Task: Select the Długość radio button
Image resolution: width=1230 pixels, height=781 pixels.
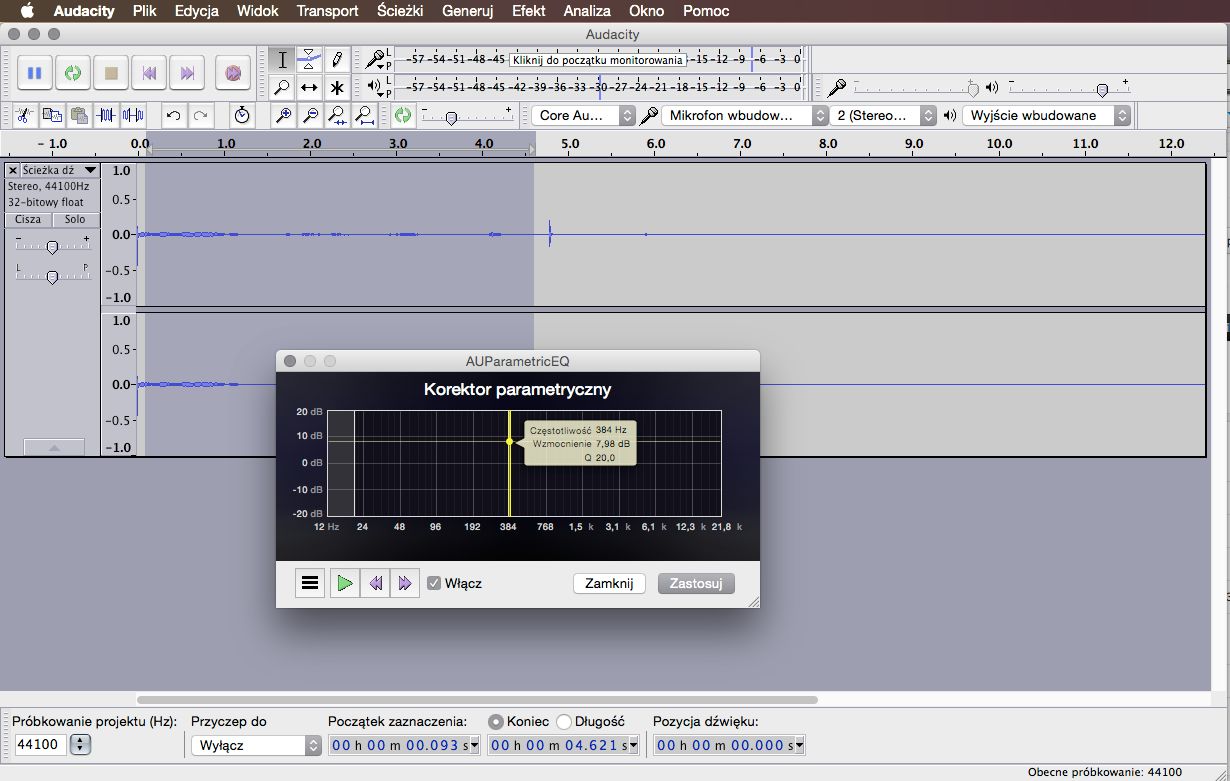Action: pos(564,721)
